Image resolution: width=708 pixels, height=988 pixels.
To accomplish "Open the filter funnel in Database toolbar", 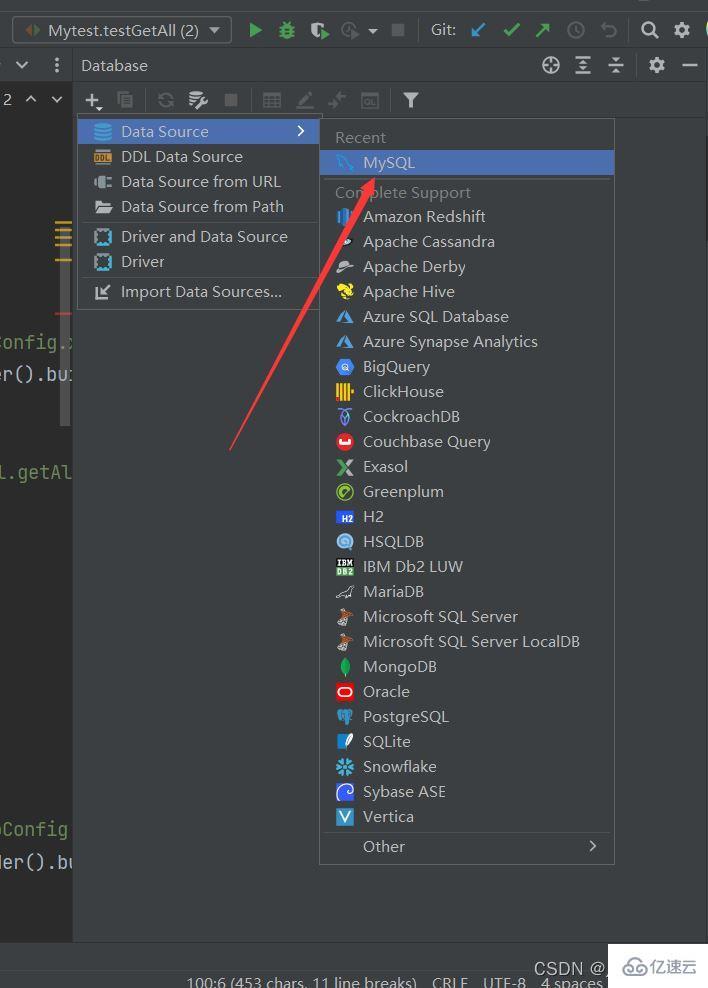I will (x=411, y=100).
